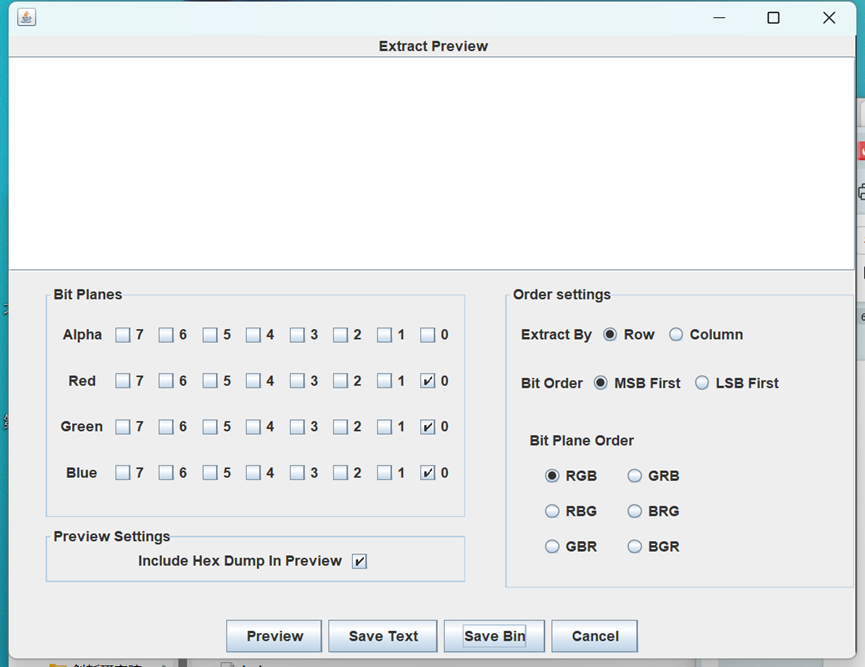Check the Alpha bit 3 checkbox
This screenshot has height=667, width=865.
297,335
